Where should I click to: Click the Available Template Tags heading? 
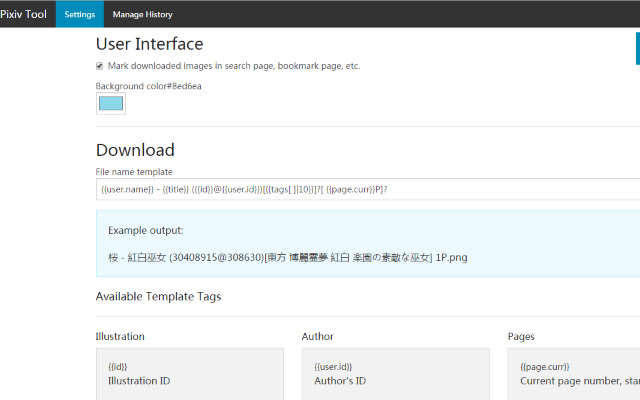tap(158, 296)
